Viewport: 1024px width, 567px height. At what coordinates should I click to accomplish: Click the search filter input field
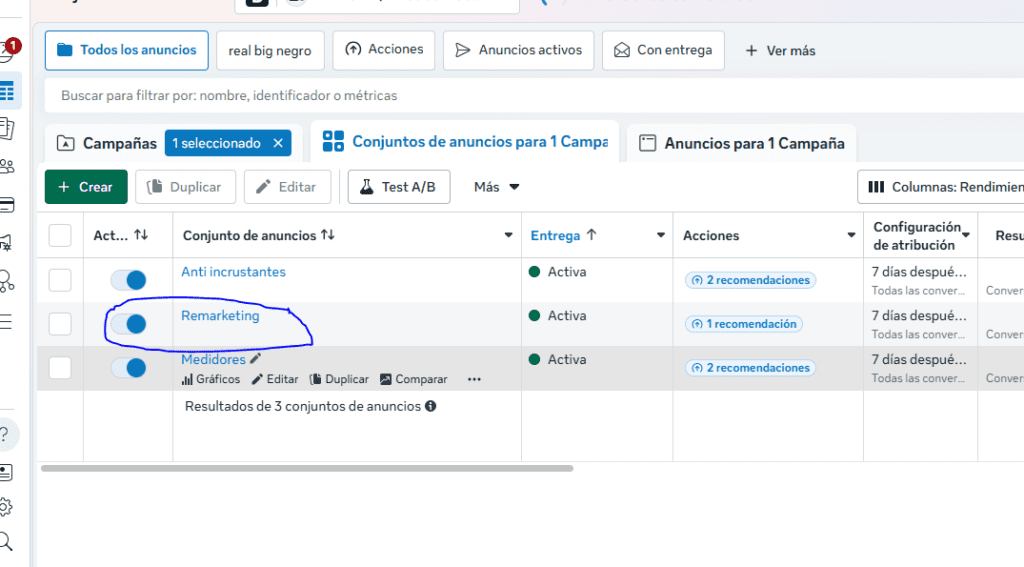point(534,95)
